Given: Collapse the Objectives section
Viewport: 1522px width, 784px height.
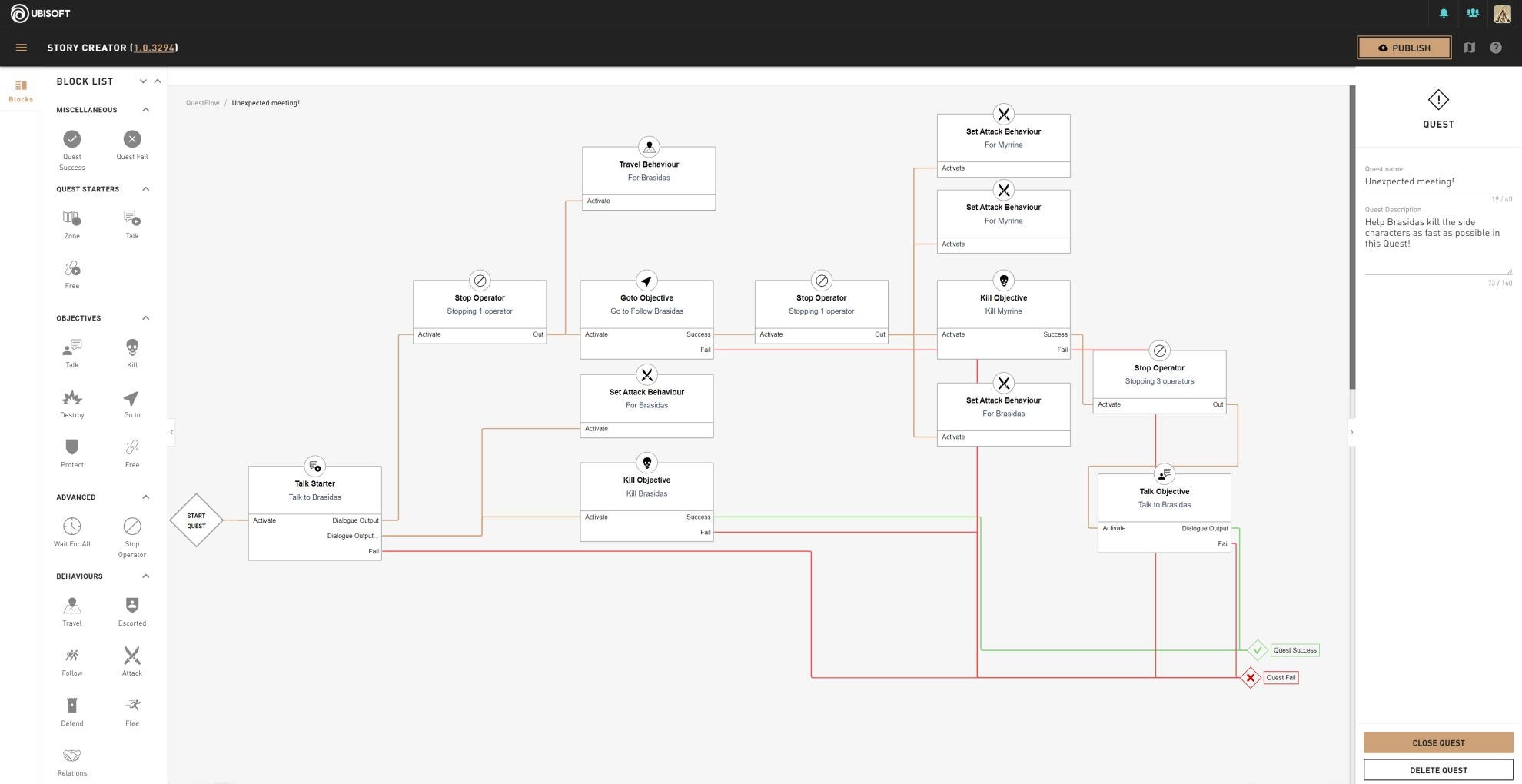Looking at the screenshot, I should (x=146, y=318).
